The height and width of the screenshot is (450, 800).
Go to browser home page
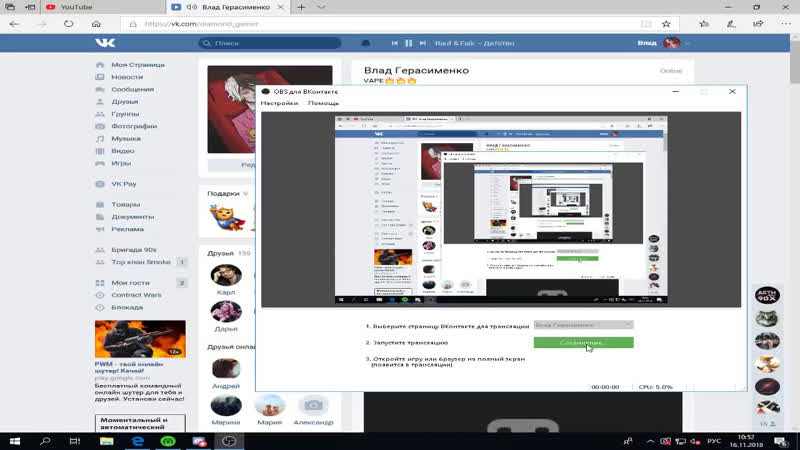pos(96,24)
